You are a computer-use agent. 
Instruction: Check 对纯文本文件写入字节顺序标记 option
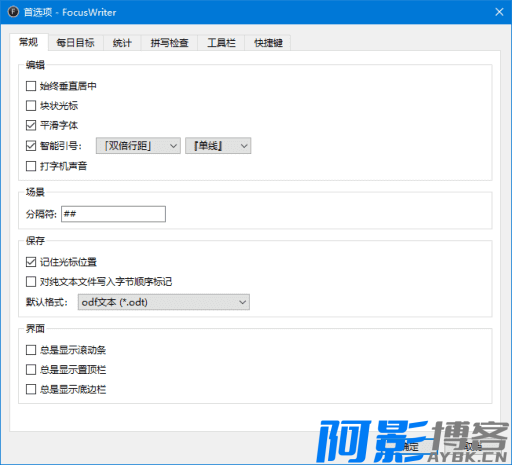pos(31,282)
